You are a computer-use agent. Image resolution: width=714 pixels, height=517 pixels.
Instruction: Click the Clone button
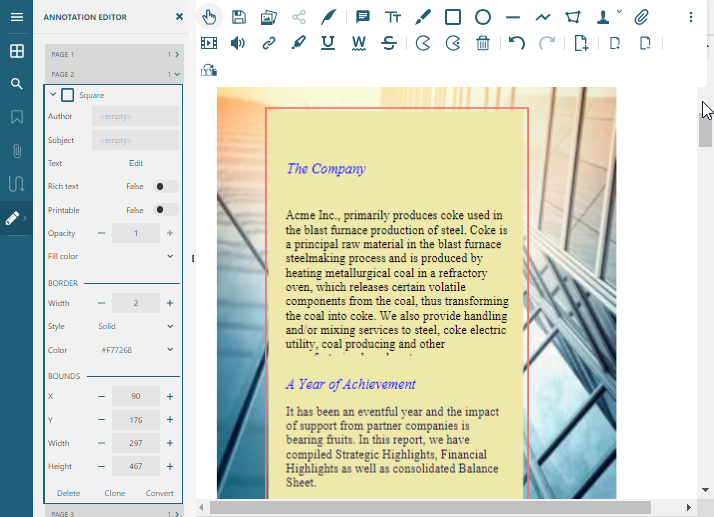click(115, 493)
